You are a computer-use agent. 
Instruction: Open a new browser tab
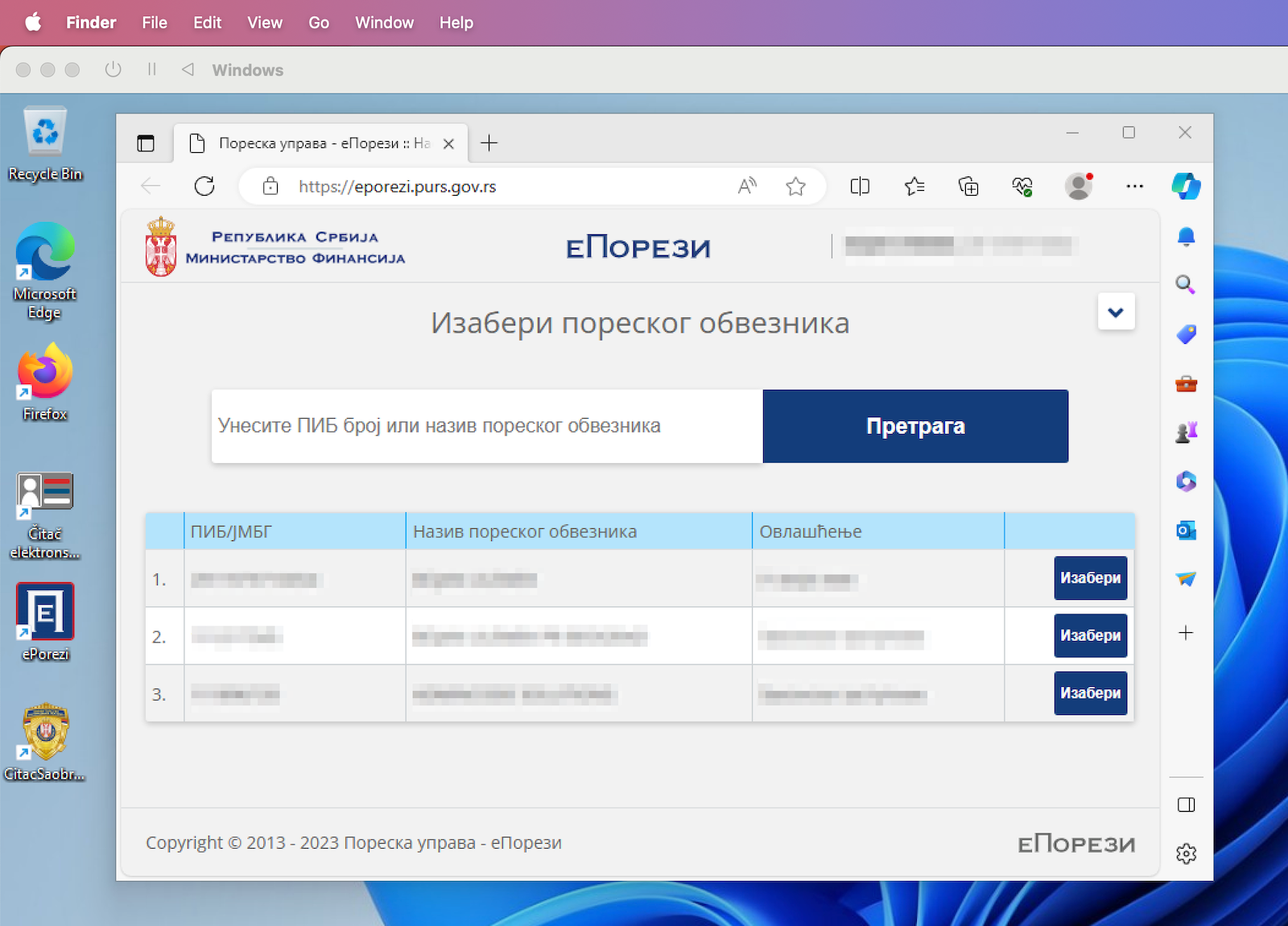489,143
